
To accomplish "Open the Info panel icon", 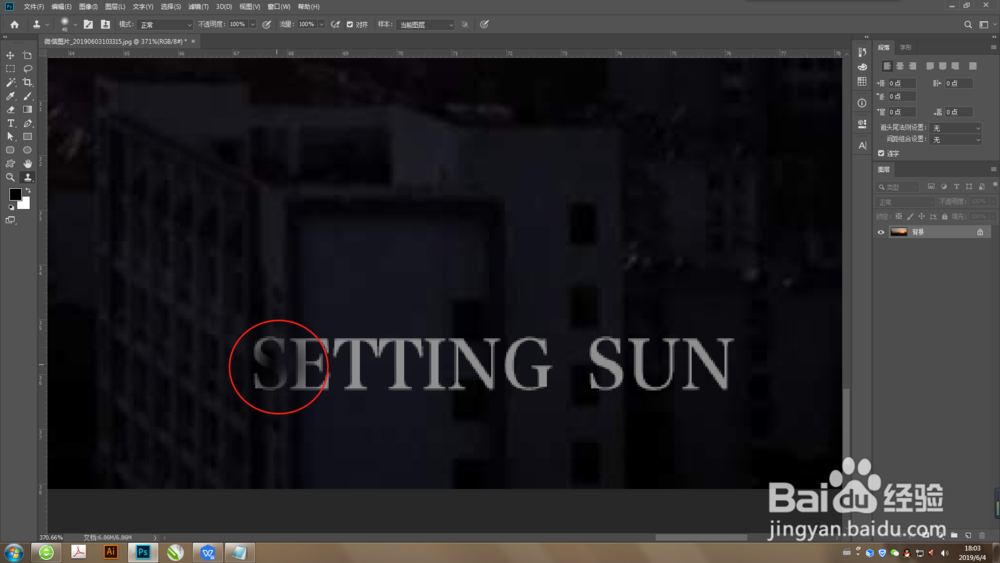I will tap(862, 103).
